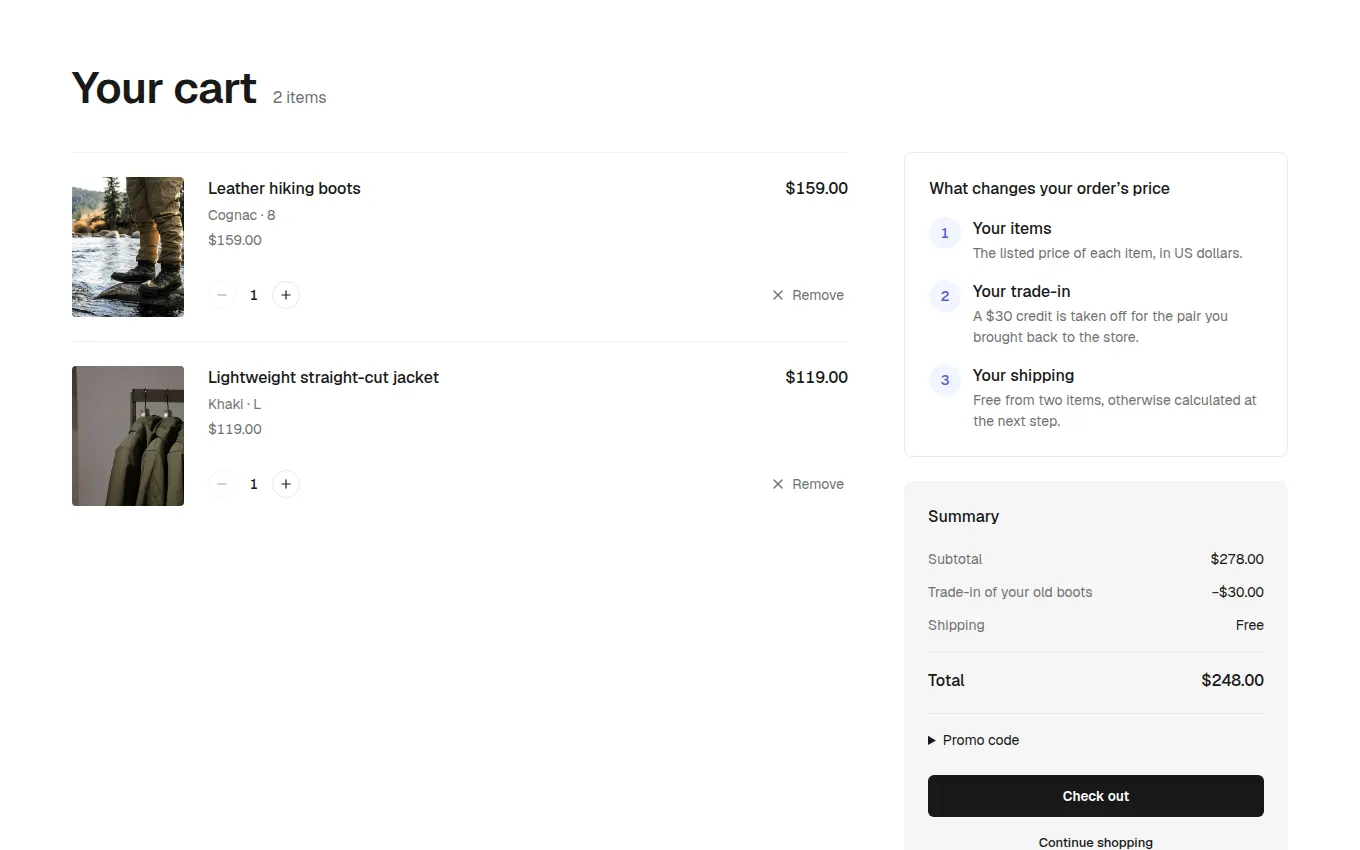Decrease hiking boots quantity with minus icon

click(x=222, y=295)
